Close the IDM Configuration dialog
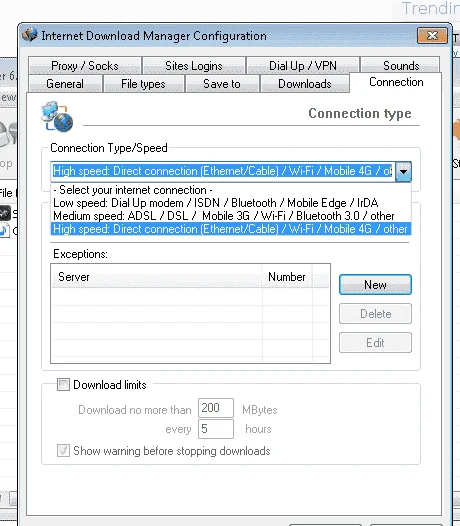The image size is (460, 526). [432, 36]
